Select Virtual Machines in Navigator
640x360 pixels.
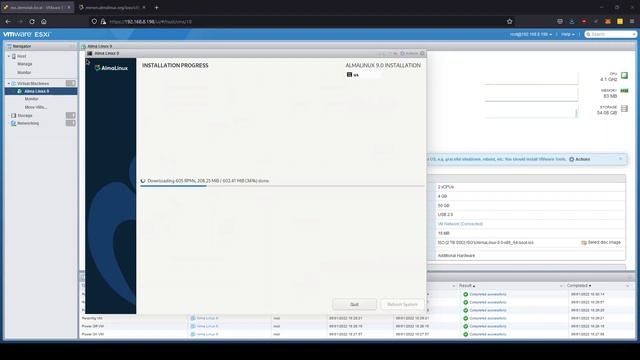pyautogui.click(x=33, y=83)
